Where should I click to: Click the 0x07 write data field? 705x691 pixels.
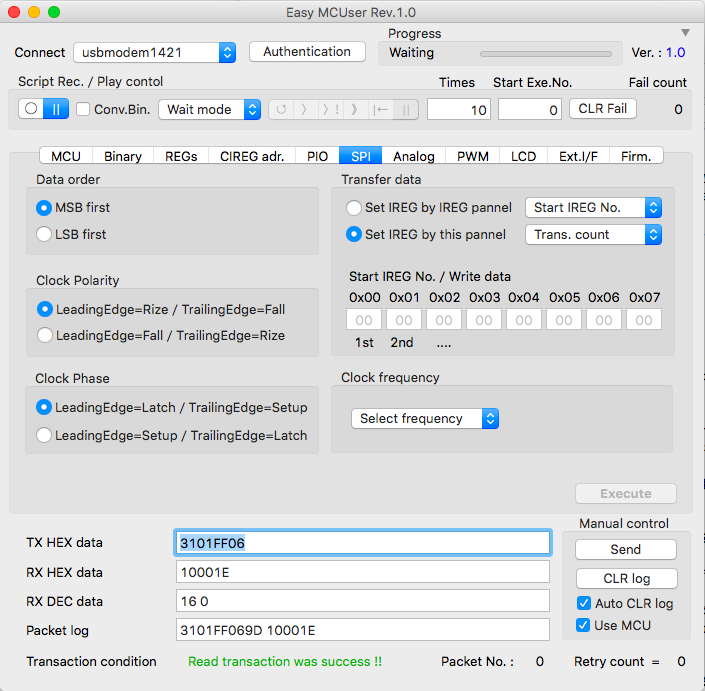(644, 319)
